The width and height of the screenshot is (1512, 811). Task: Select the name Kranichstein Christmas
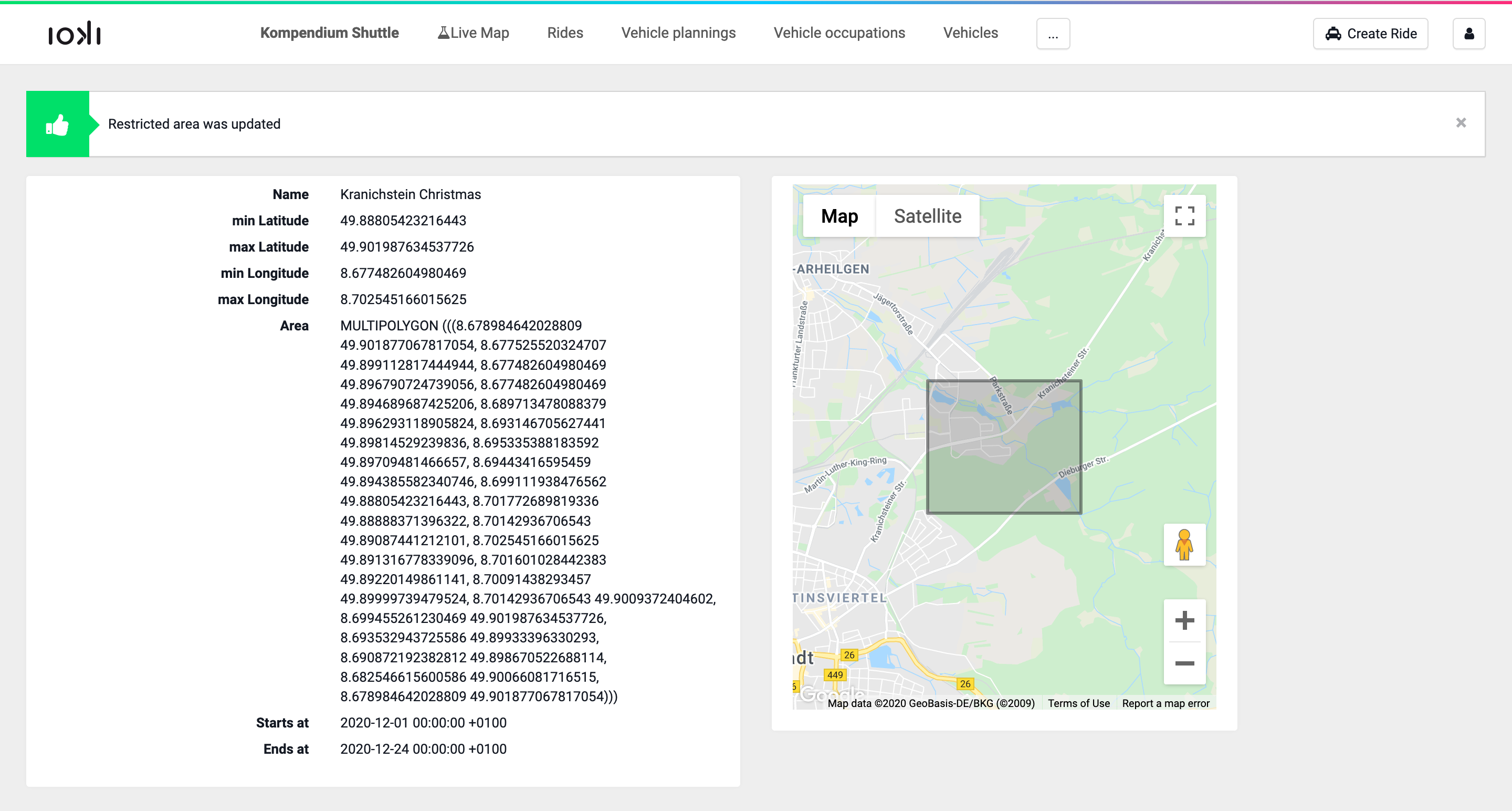tap(410, 194)
